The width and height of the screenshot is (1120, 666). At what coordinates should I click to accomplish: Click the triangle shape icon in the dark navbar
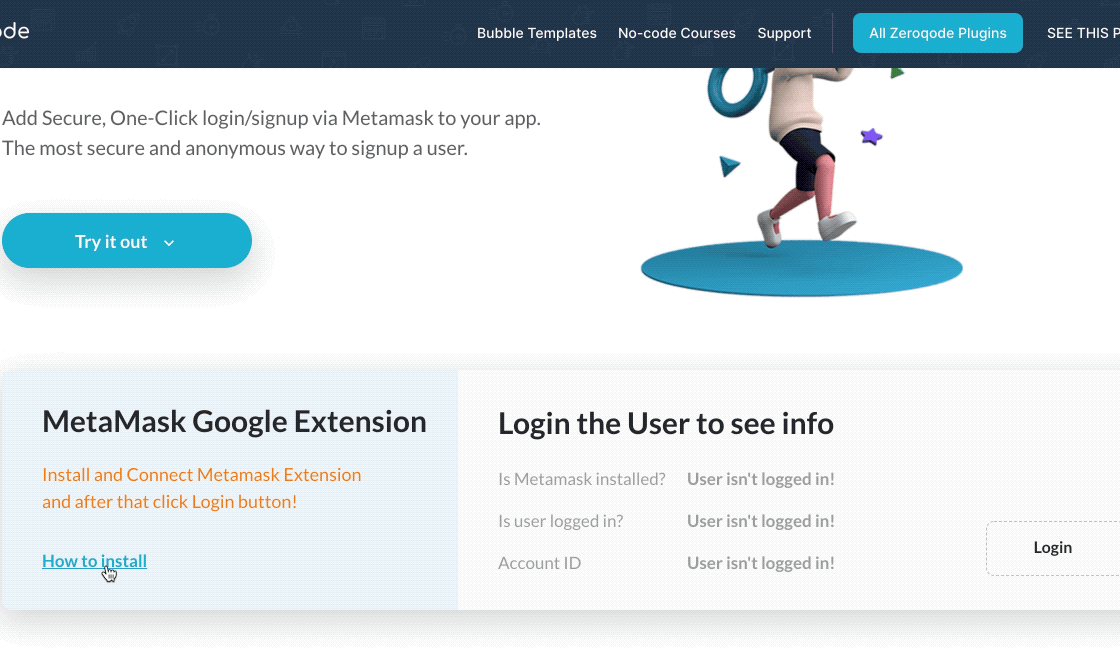[x=290, y=25]
